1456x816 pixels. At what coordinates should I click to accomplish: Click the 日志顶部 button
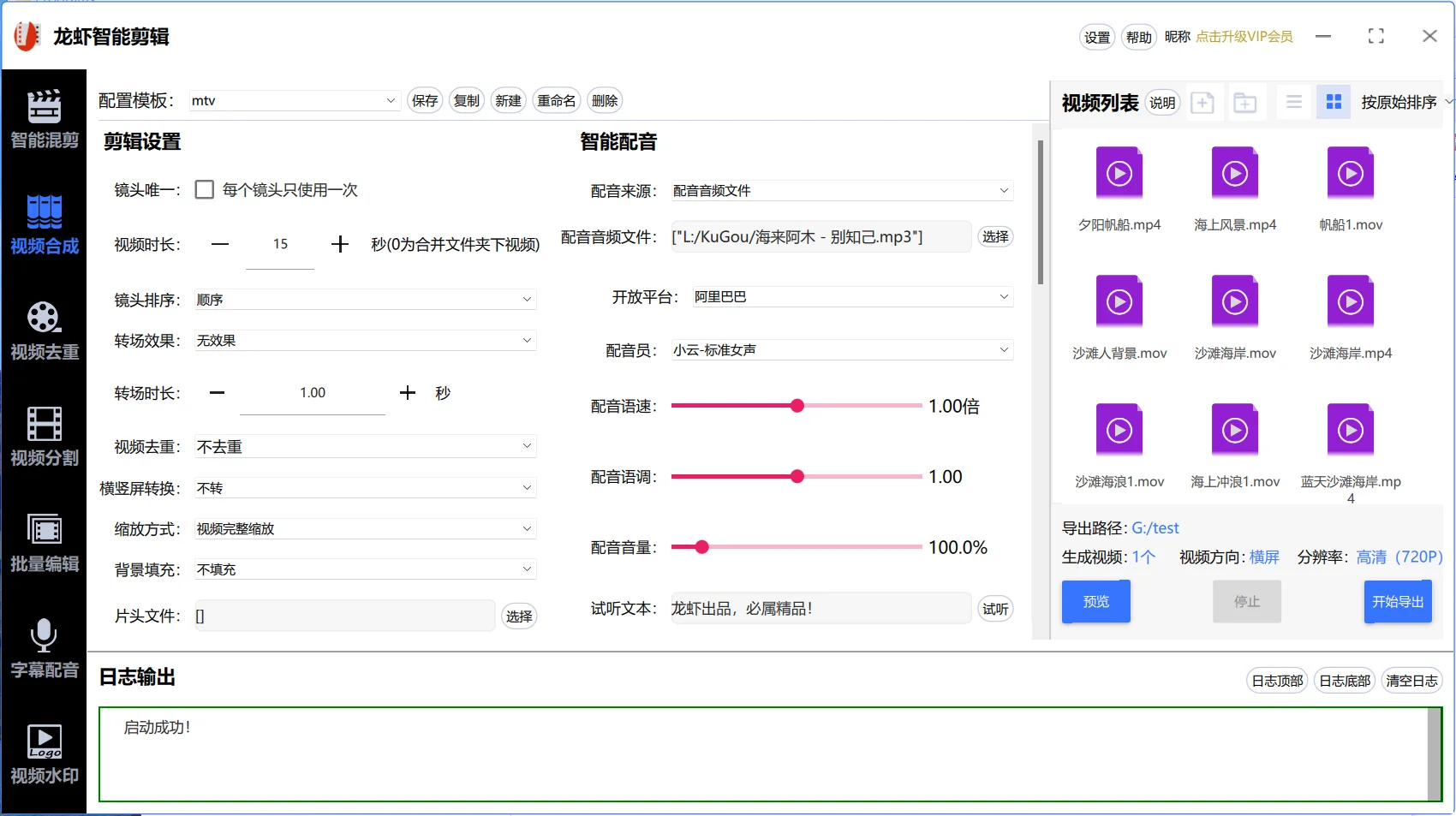click(x=1277, y=681)
